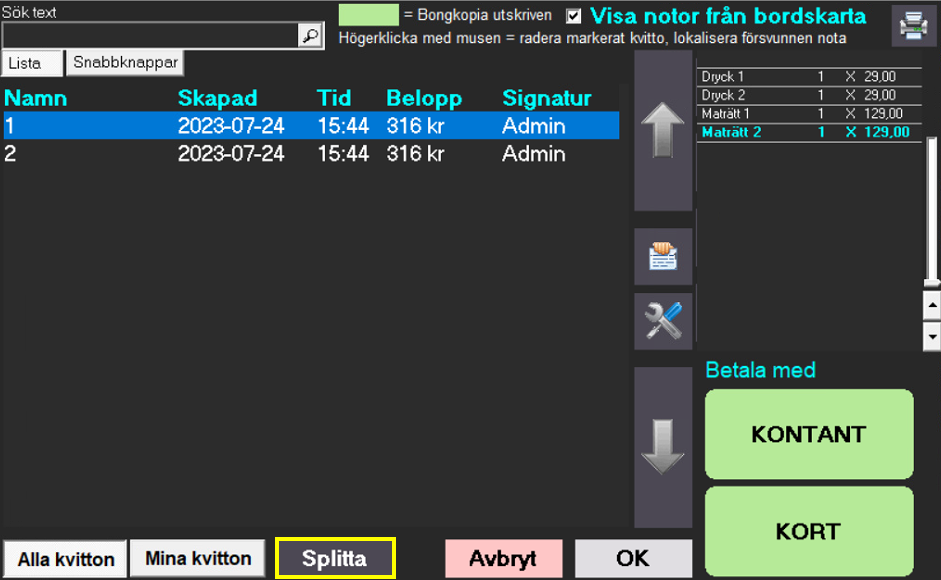Open the wrench and screwdriver tools icon
Viewport: 941px width, 580px height.
[663, 321]
